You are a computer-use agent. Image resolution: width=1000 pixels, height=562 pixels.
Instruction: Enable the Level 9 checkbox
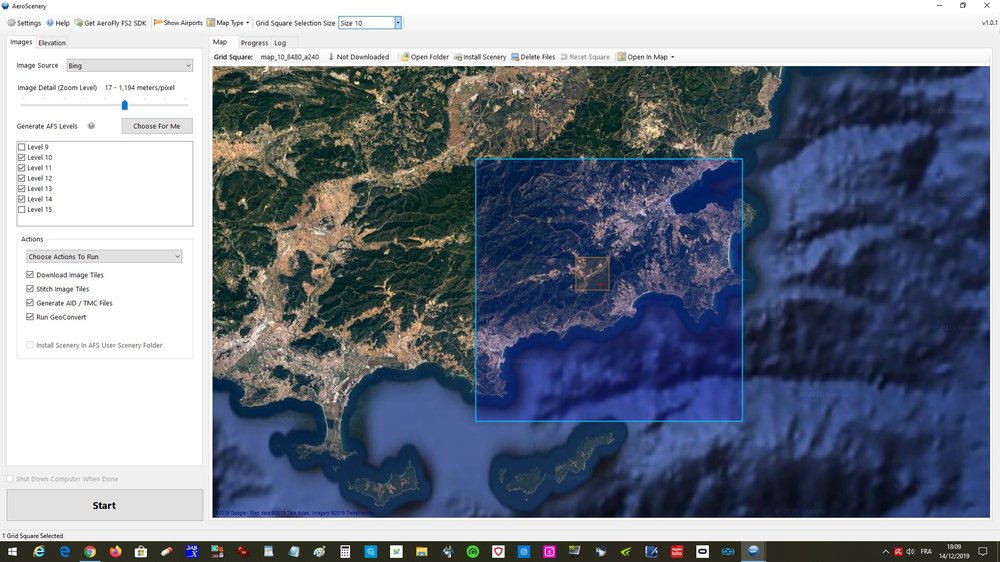tap(22, 147)
